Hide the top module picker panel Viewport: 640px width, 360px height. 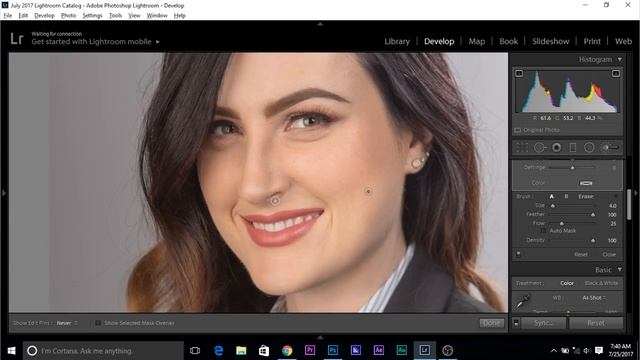320,24
